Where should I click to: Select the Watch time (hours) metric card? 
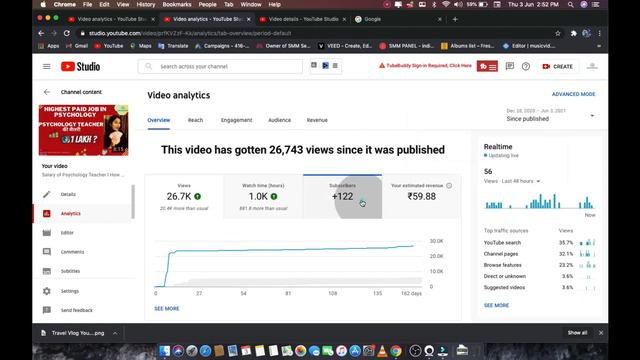[263, 197]
